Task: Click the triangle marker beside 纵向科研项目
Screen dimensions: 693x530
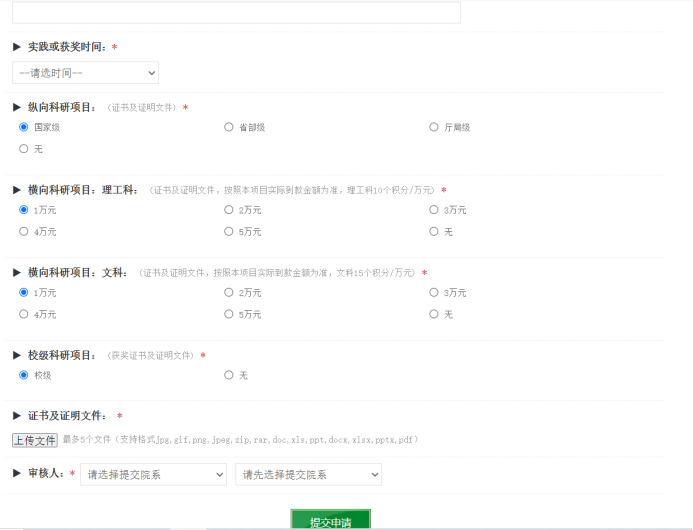Action: pyautogui.click(x=17, y=107)
